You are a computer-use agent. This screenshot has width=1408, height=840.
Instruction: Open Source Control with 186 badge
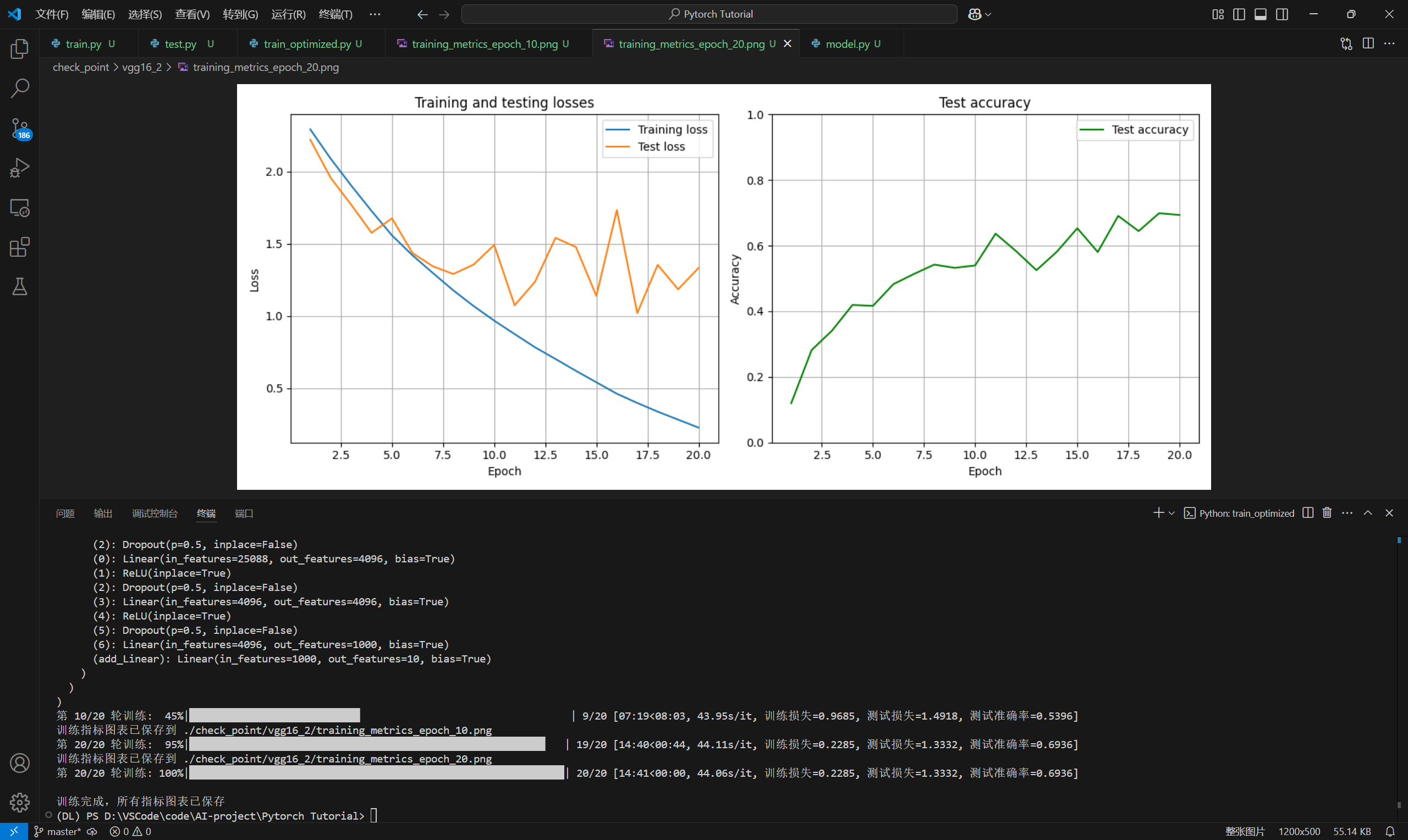point(19,128)
